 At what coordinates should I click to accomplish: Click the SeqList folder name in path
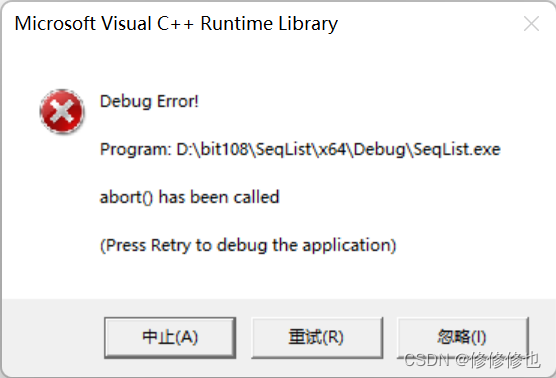click(283, 149)
